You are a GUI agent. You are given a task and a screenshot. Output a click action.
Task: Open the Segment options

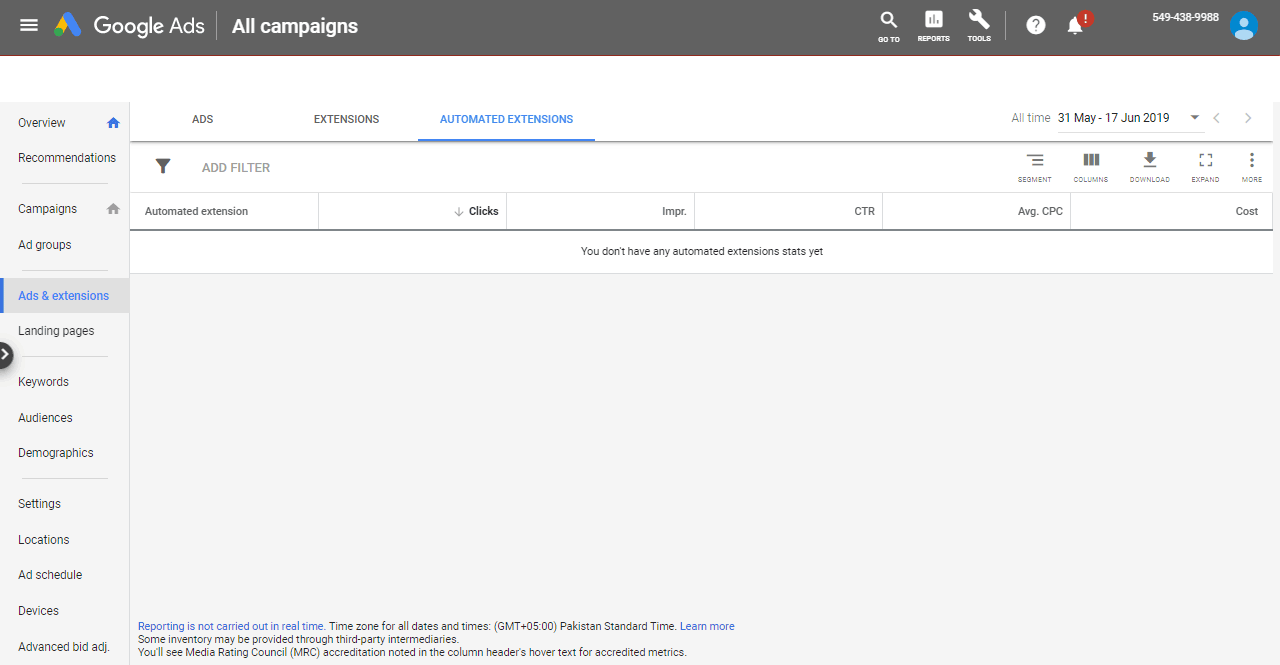click(1035, 166)
